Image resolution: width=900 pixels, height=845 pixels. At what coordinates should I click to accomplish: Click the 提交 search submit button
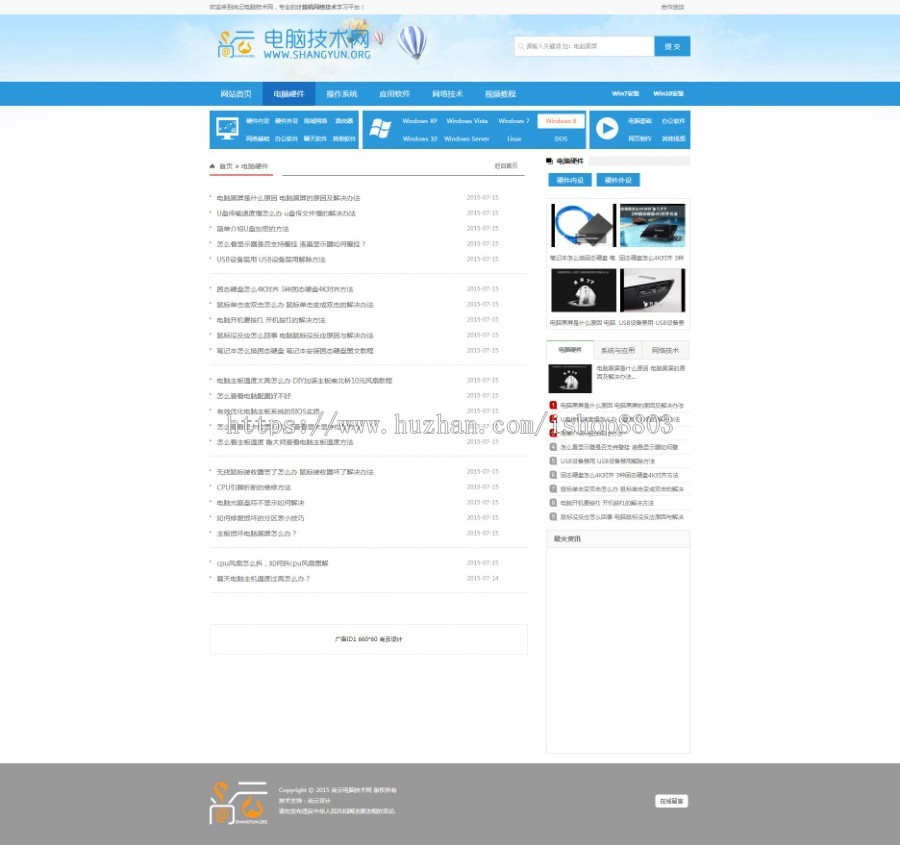[672, 46]
